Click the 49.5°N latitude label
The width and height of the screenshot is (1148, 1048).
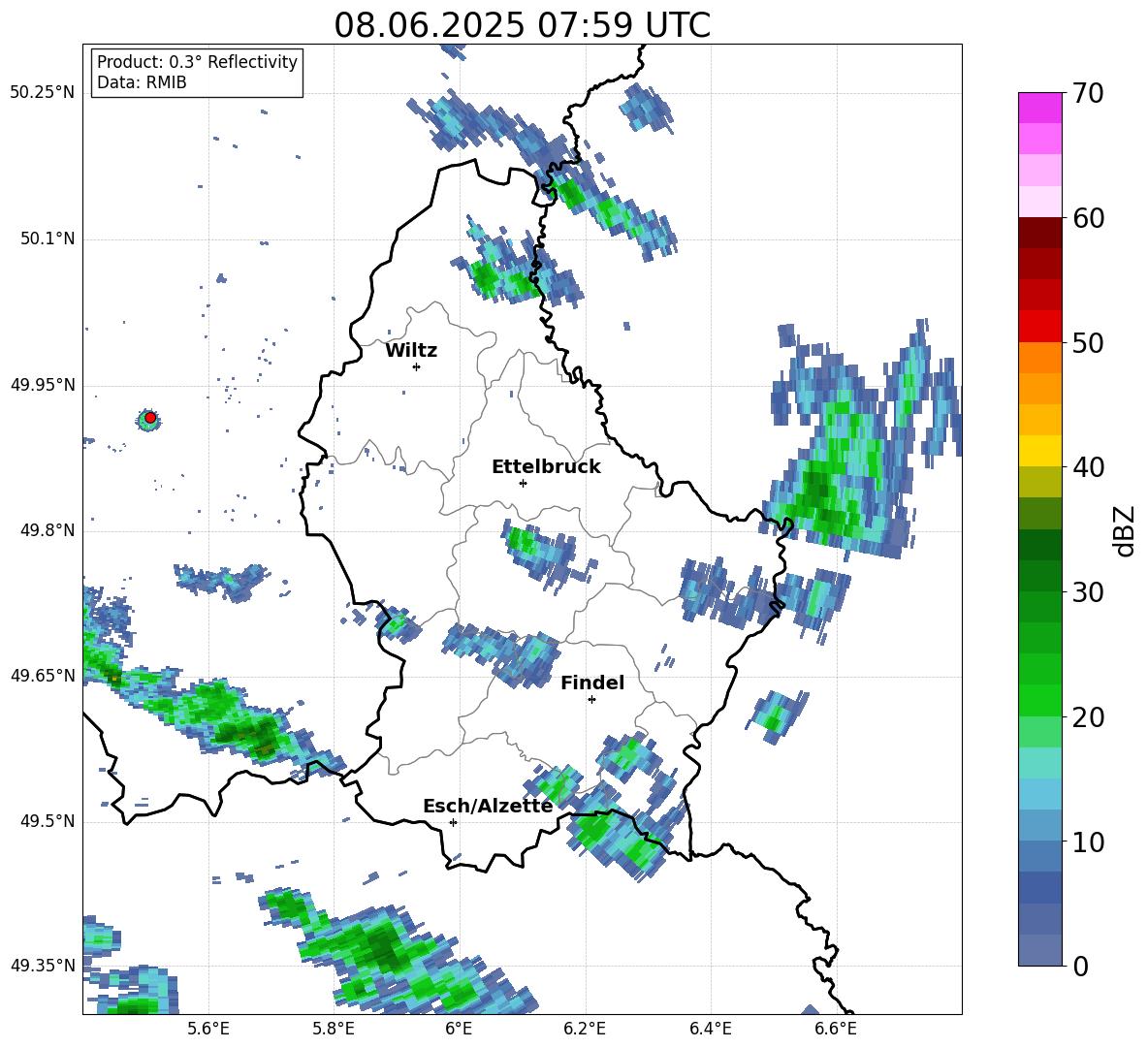tap(47, 821)
